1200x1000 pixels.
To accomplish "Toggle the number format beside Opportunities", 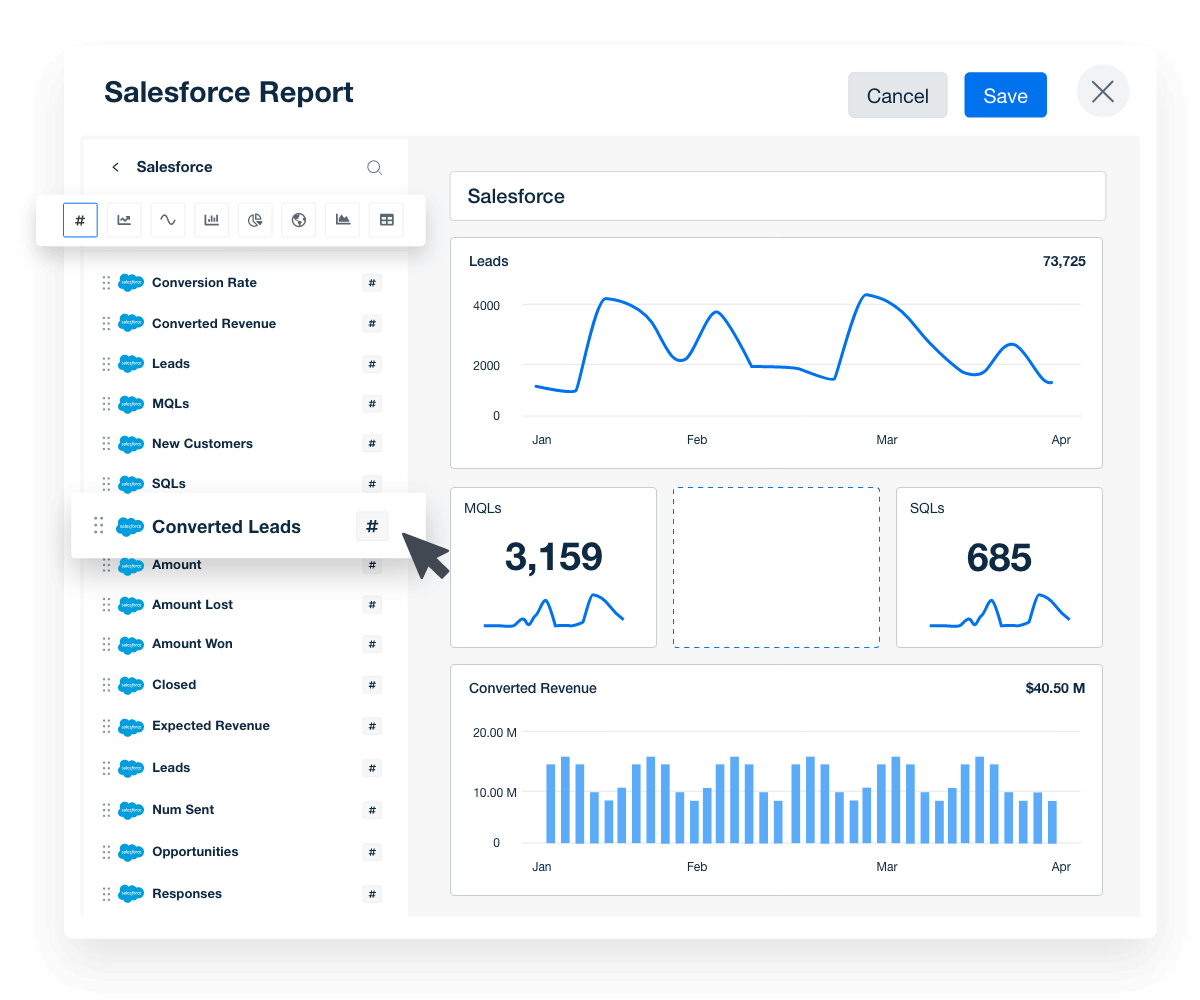I will coord(372,851).
